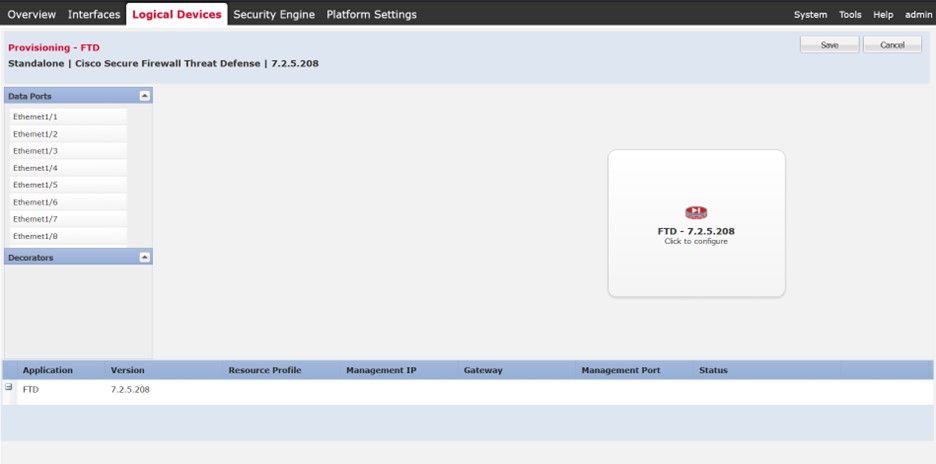Select the Ethernet1/8 data port

68,236
